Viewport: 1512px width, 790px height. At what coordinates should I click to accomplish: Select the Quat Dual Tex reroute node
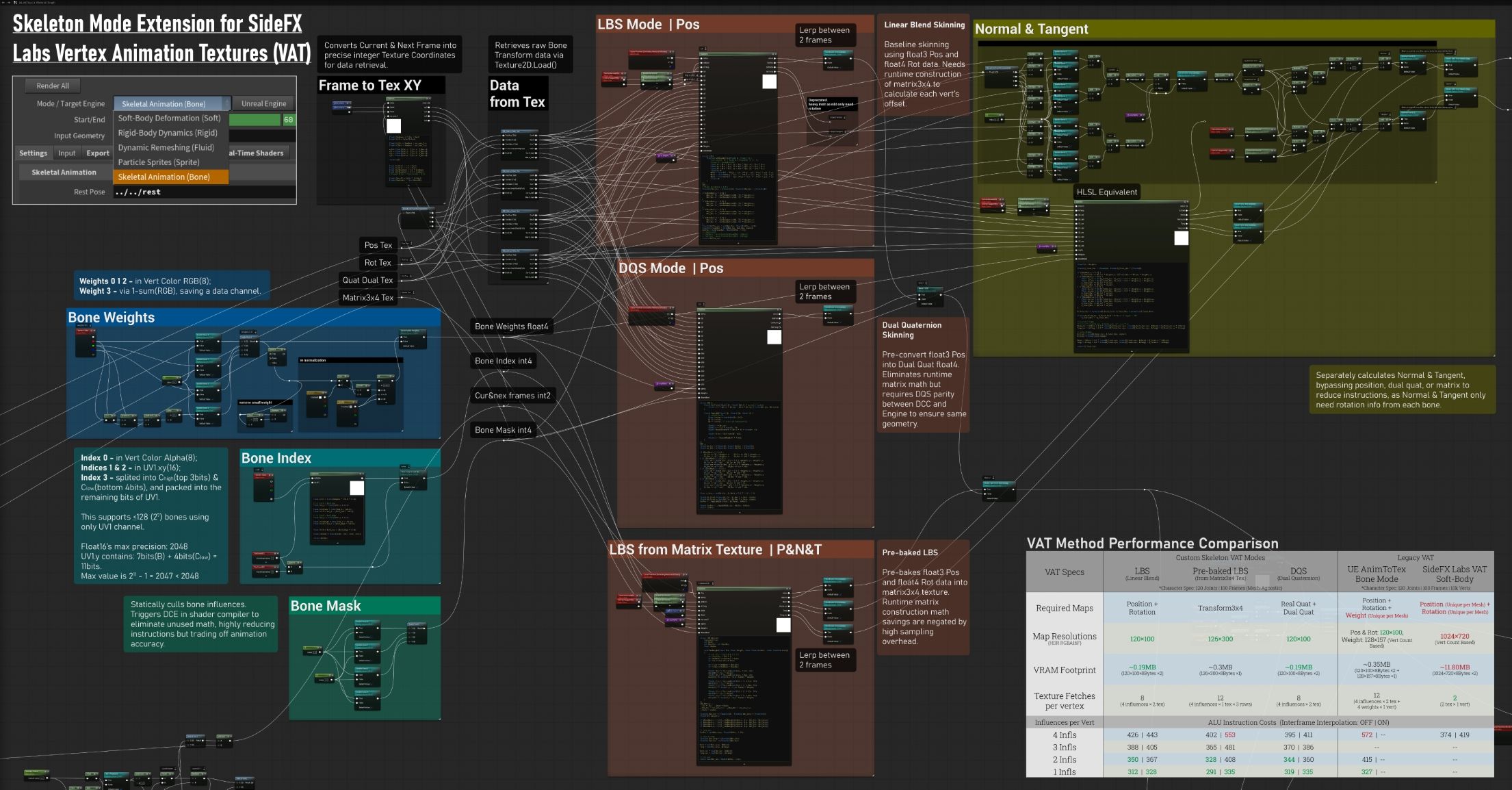368,280
